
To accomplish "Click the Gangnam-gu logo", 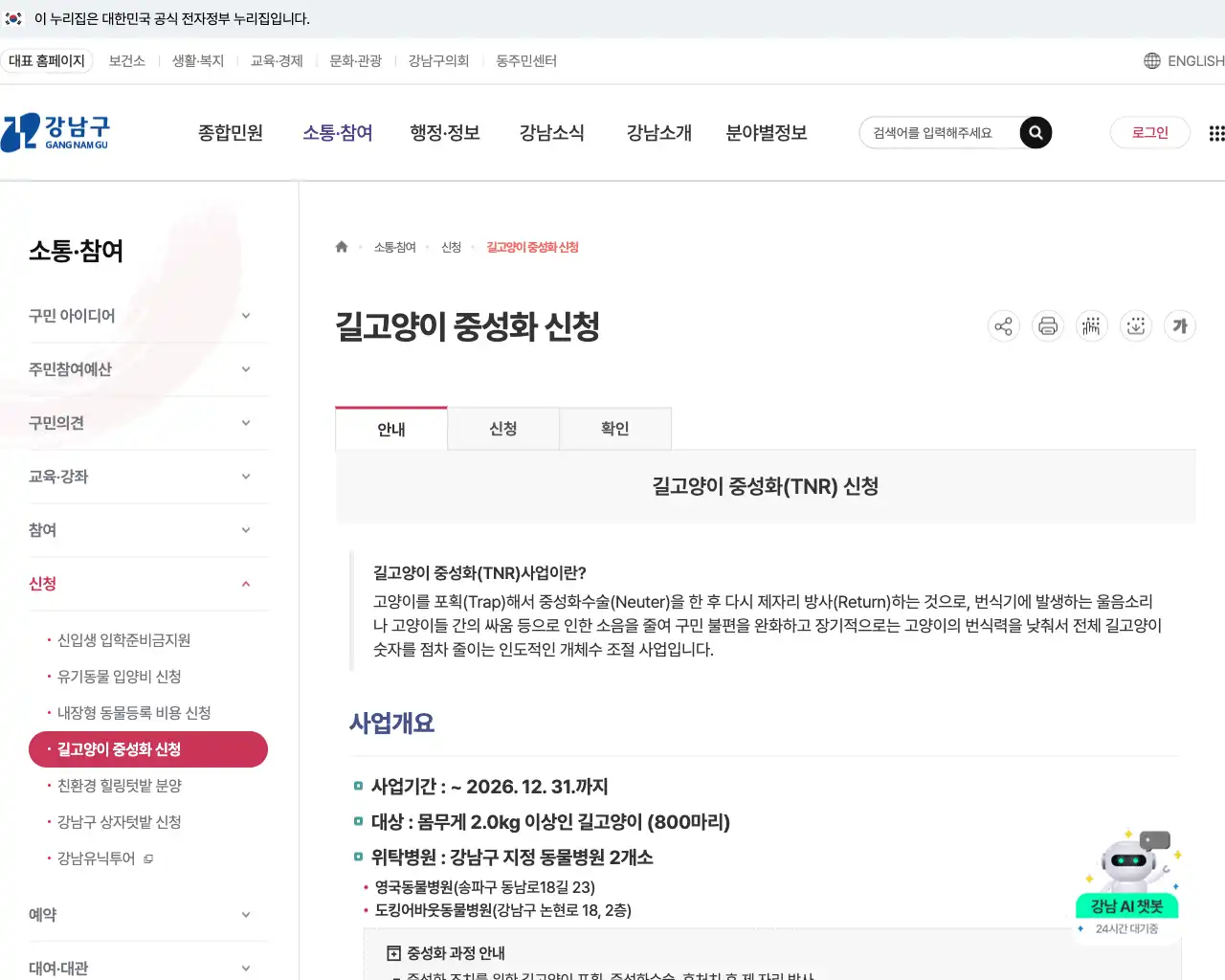I will [x=55, y=132].
